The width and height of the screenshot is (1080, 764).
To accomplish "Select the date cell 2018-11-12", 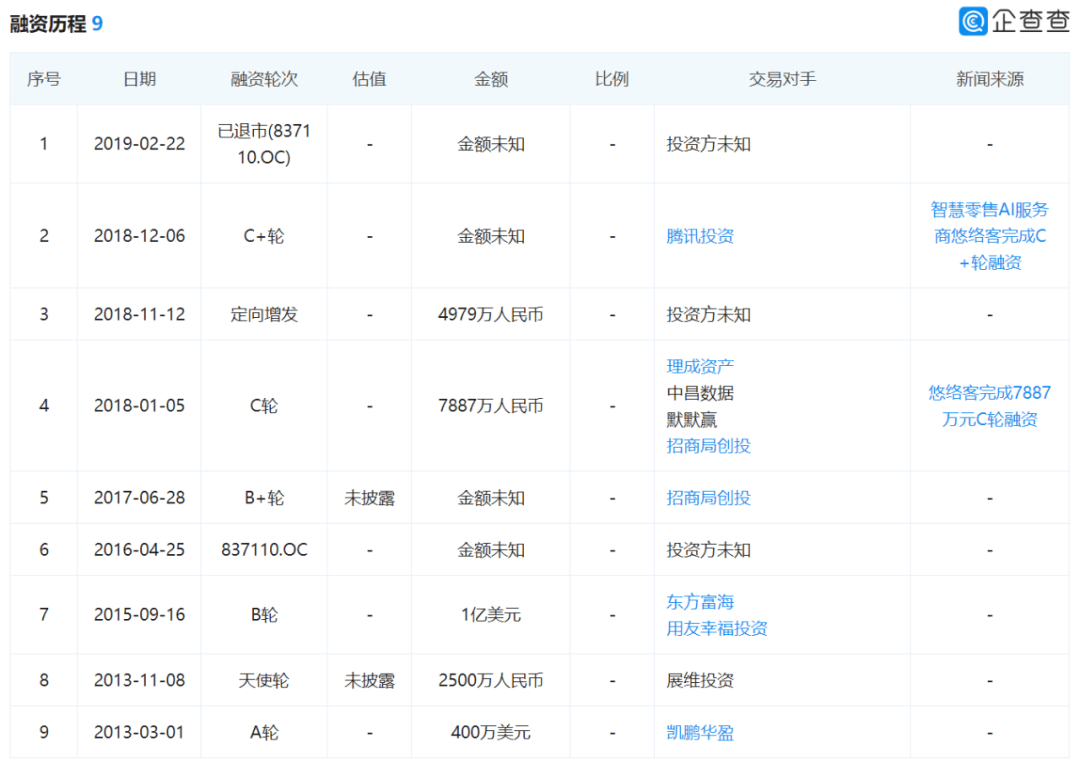I will coord(139,315).
